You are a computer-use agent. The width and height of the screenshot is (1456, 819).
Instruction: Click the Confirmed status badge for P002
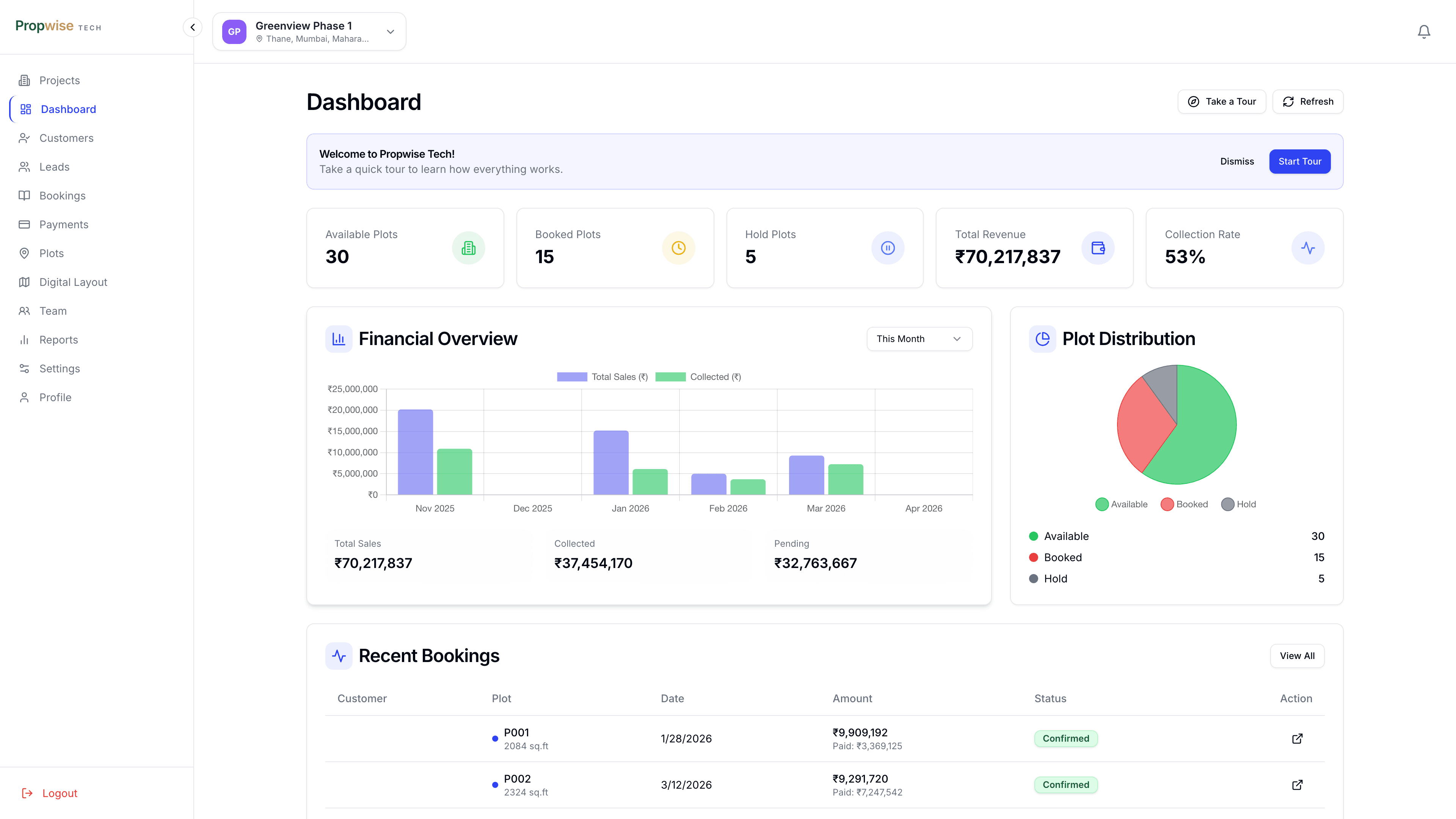coord(1065,785)
